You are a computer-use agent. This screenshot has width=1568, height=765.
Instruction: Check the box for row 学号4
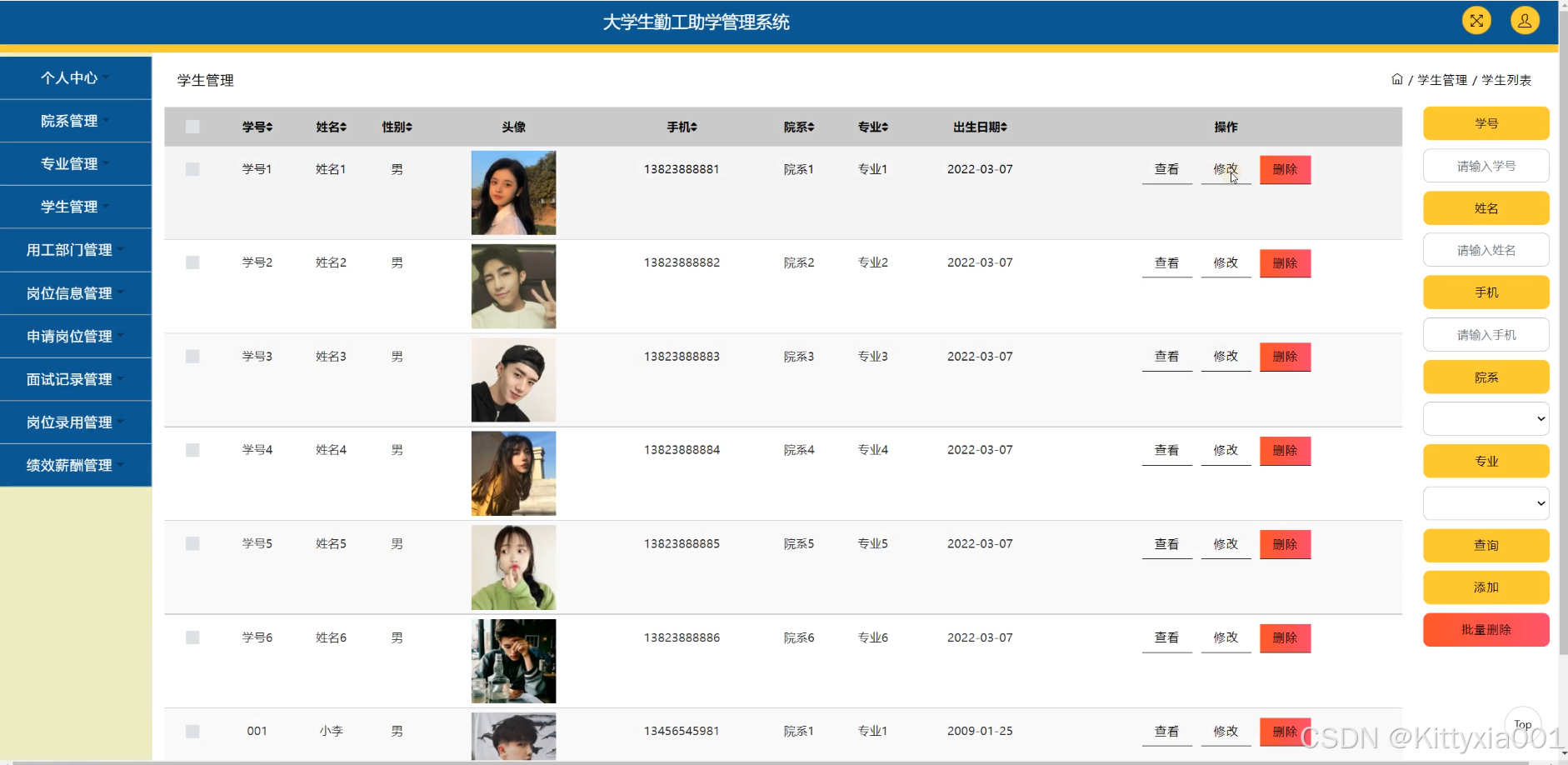point(192,450)
